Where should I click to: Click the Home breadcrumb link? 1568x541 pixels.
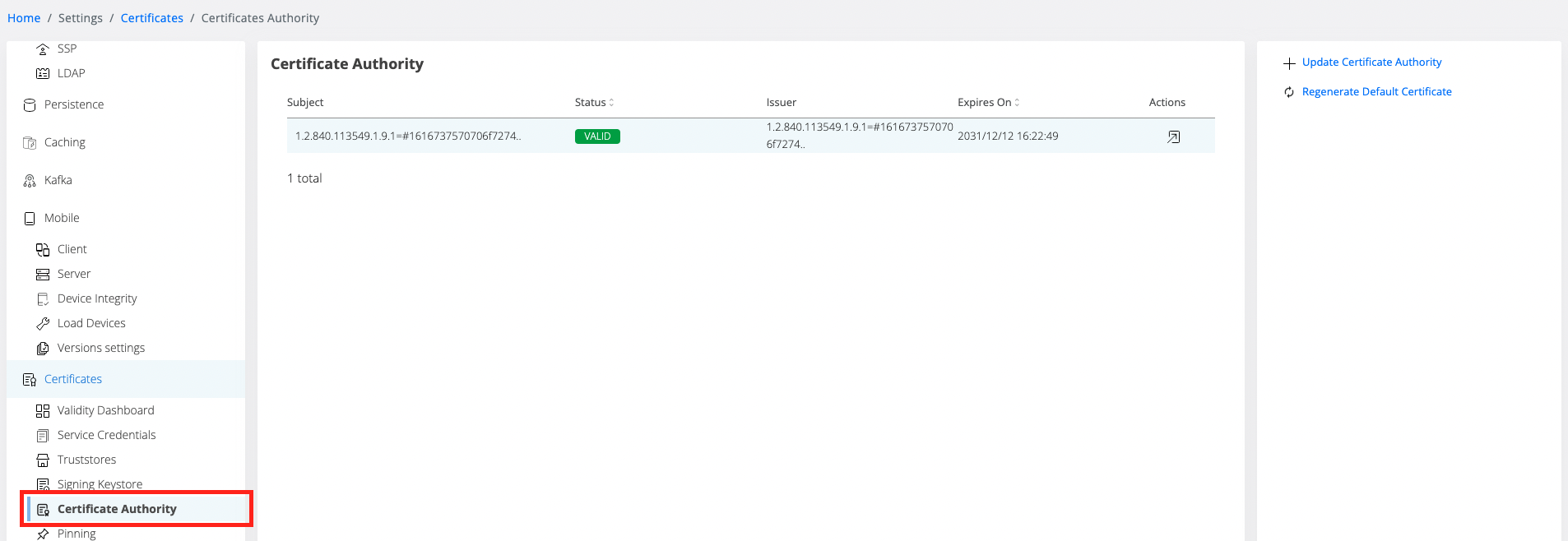point(24,18)
